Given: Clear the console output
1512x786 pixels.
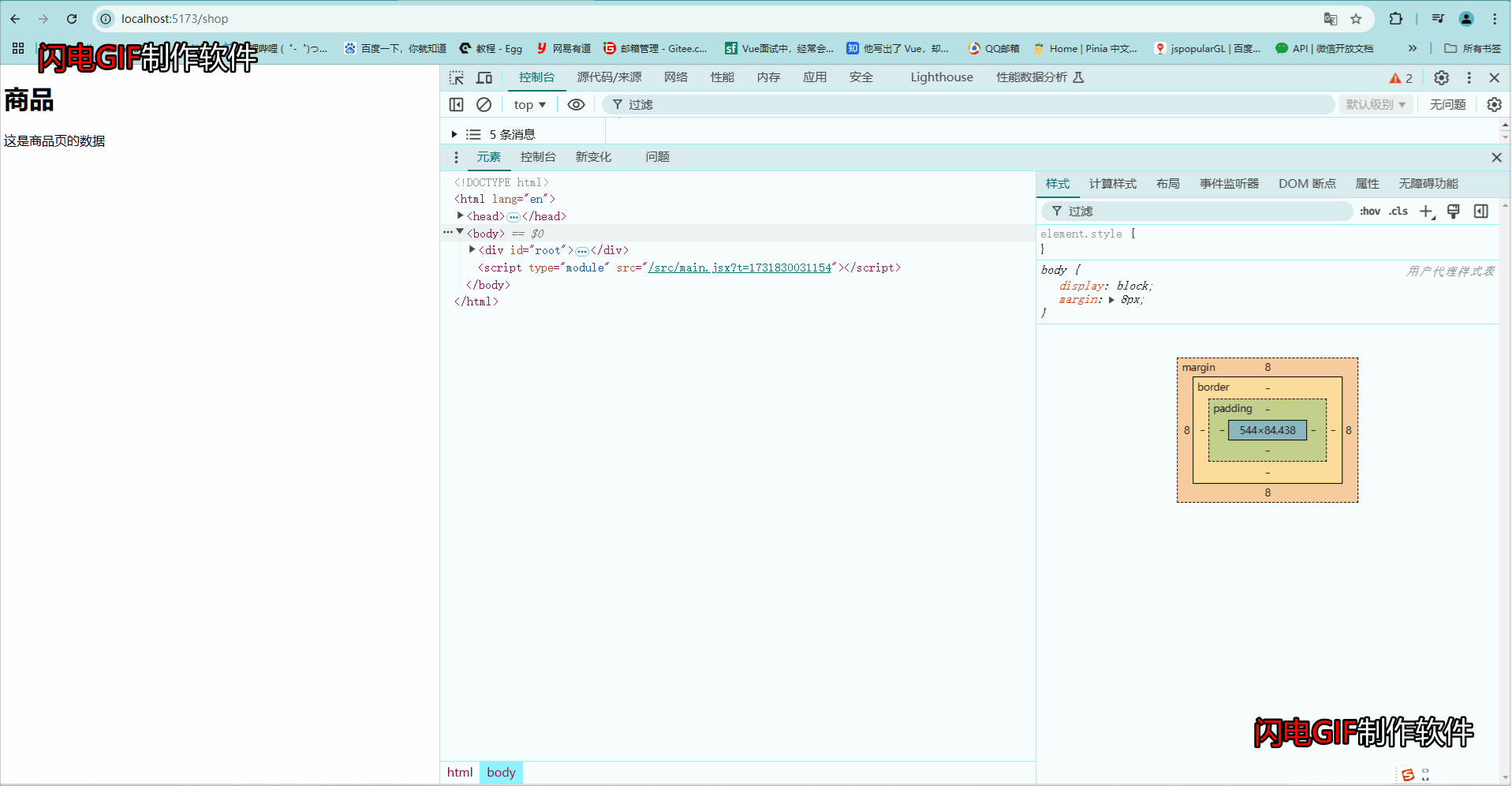Looking at the screenshot, I should [x=483, y=104].
